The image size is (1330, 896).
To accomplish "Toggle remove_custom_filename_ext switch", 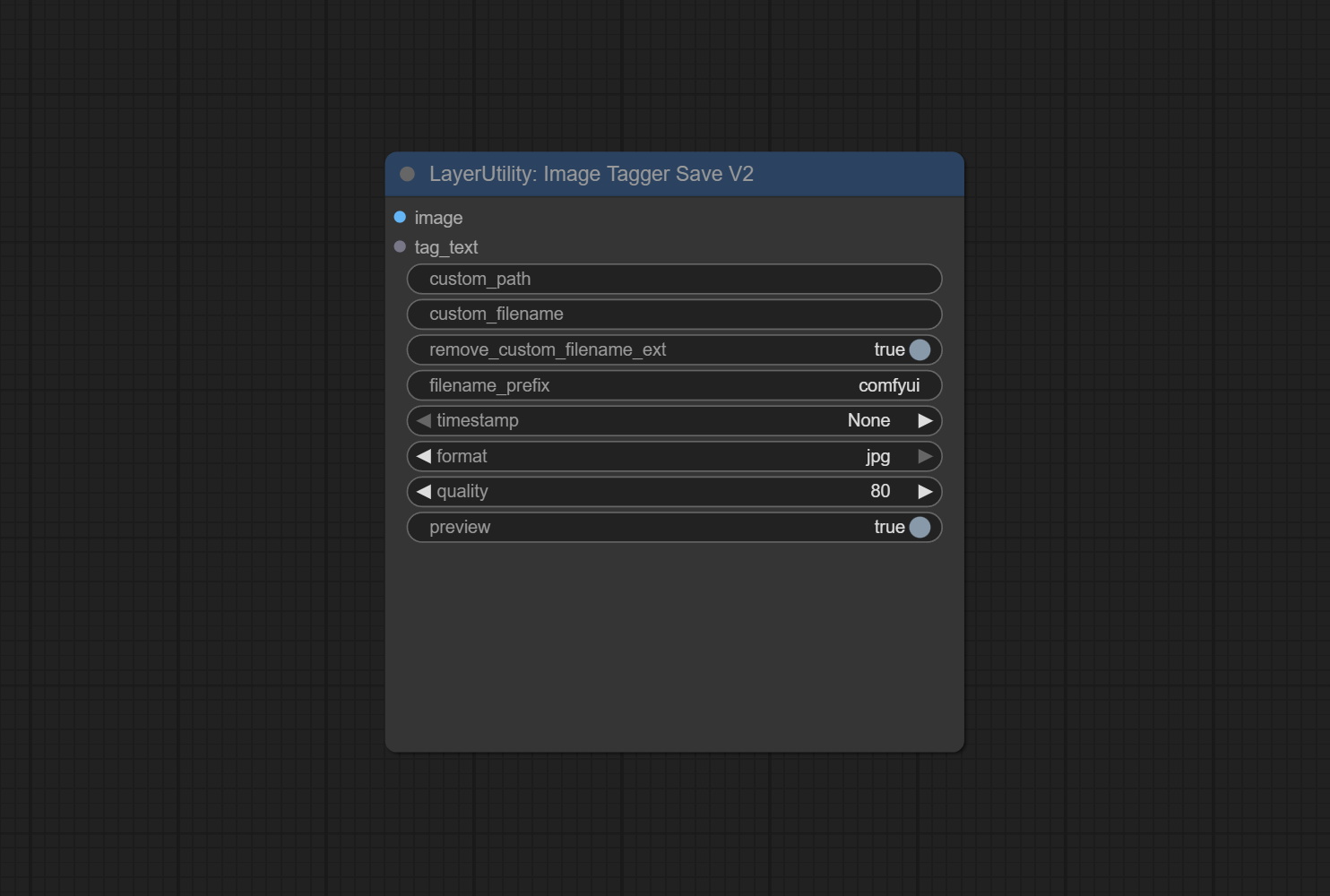I will 919,350.
